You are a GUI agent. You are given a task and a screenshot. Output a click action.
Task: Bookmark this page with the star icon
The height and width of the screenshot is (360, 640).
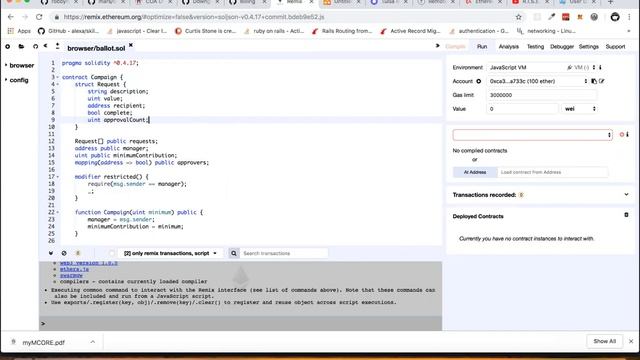tap(518, 17)
